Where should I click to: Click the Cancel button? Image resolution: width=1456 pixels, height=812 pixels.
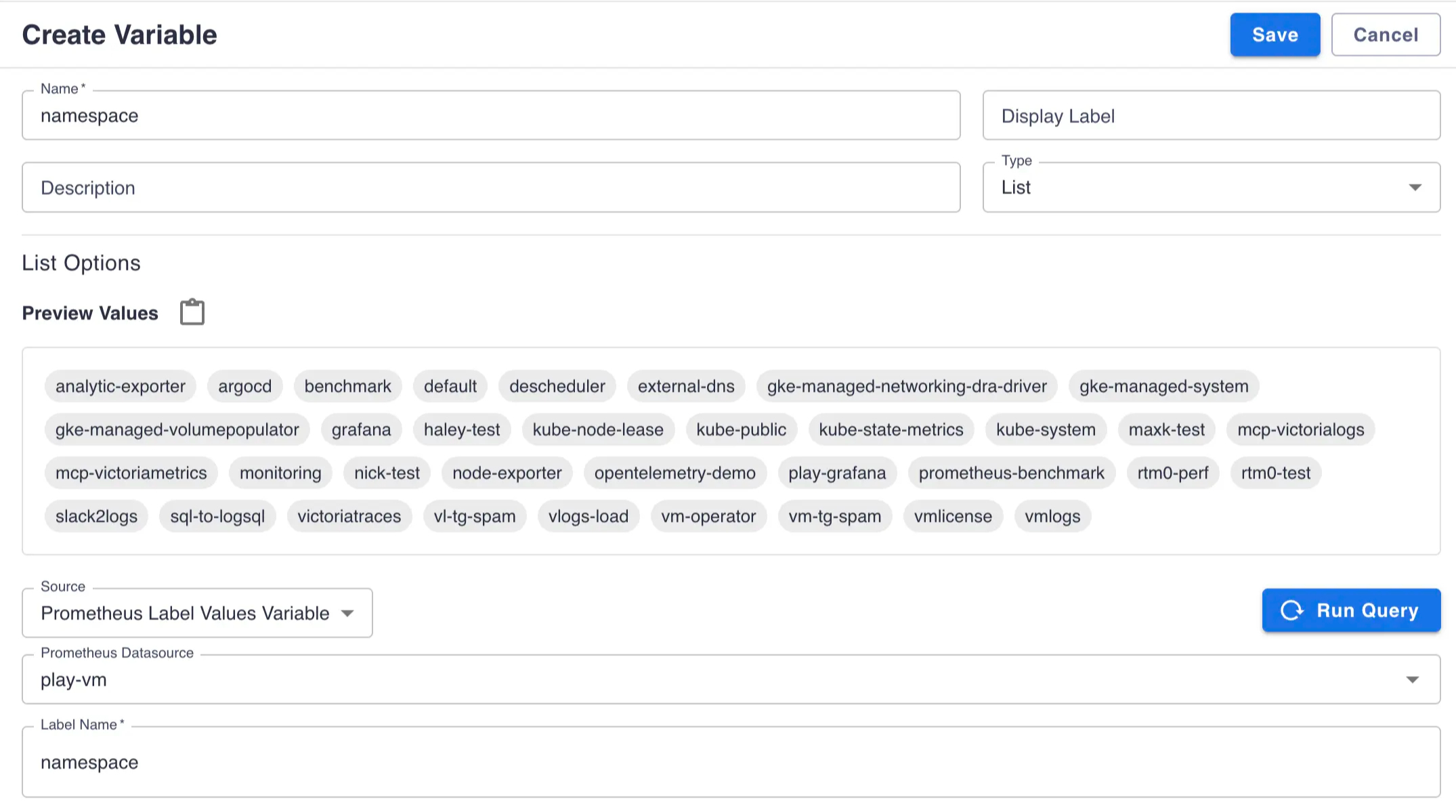coord(1386,35)
